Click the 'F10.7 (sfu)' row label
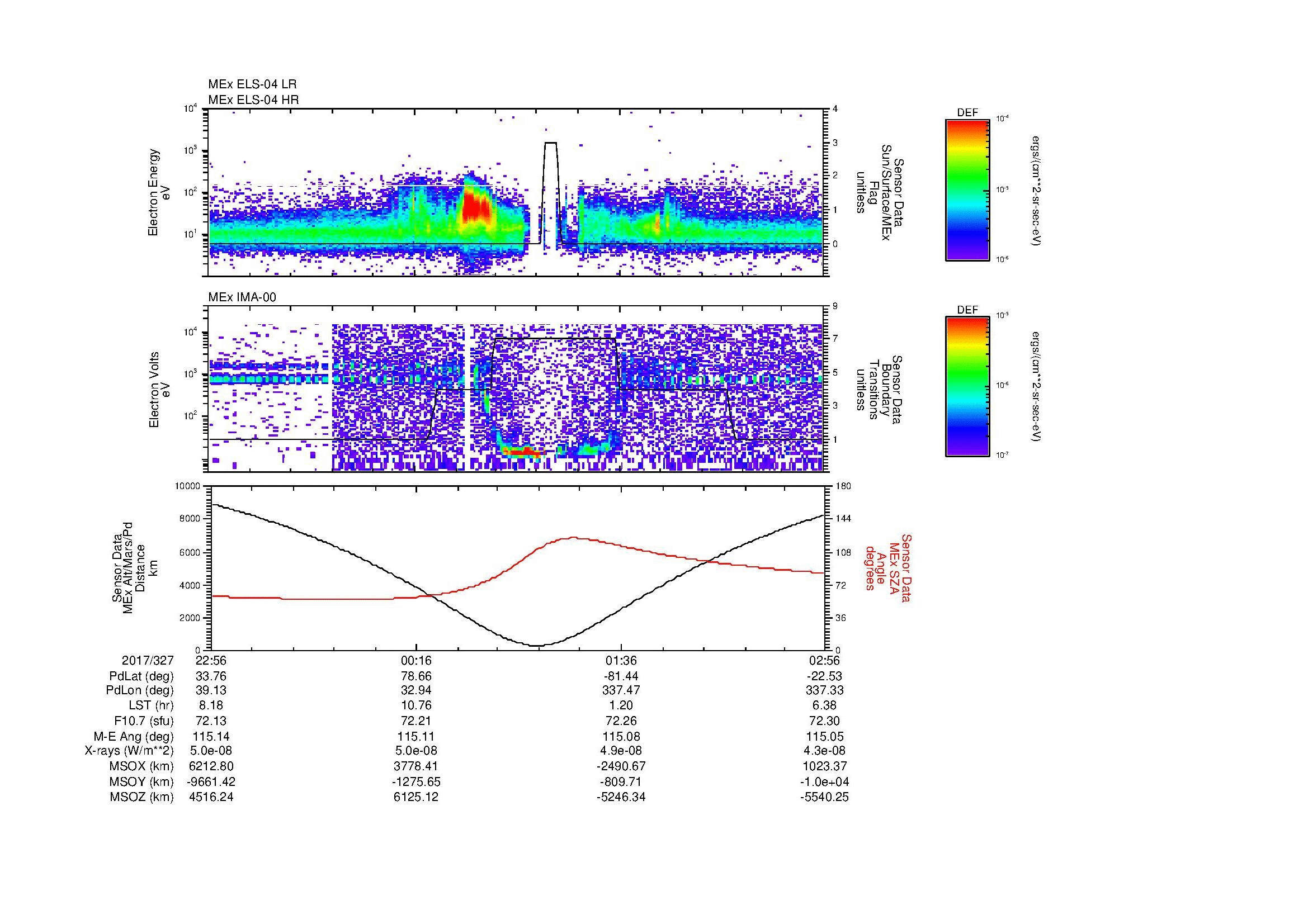This screenshot has height=924, width=1308. [144, 721]
